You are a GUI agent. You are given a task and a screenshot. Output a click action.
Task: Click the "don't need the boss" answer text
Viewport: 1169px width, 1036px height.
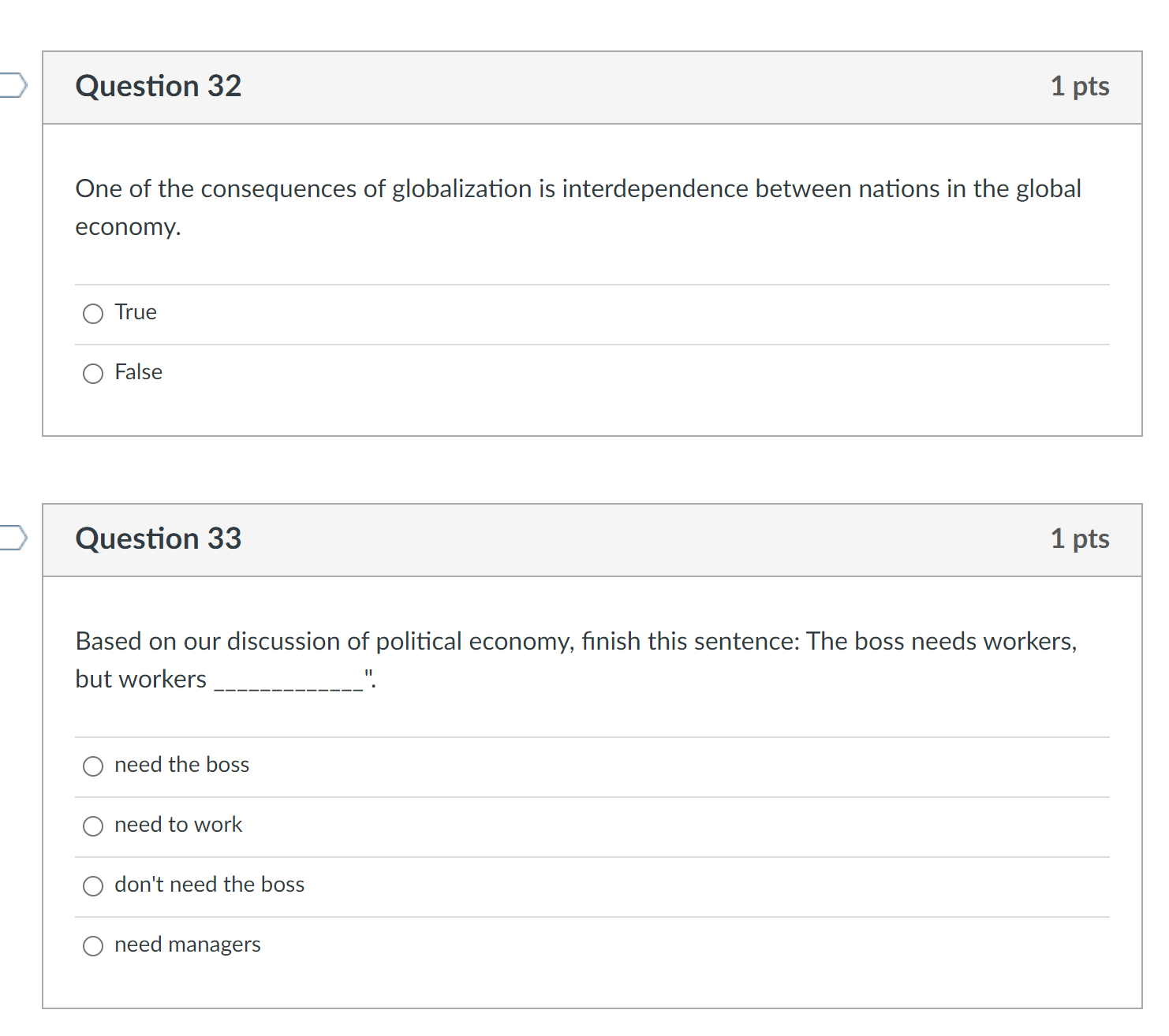pos(210,885)
